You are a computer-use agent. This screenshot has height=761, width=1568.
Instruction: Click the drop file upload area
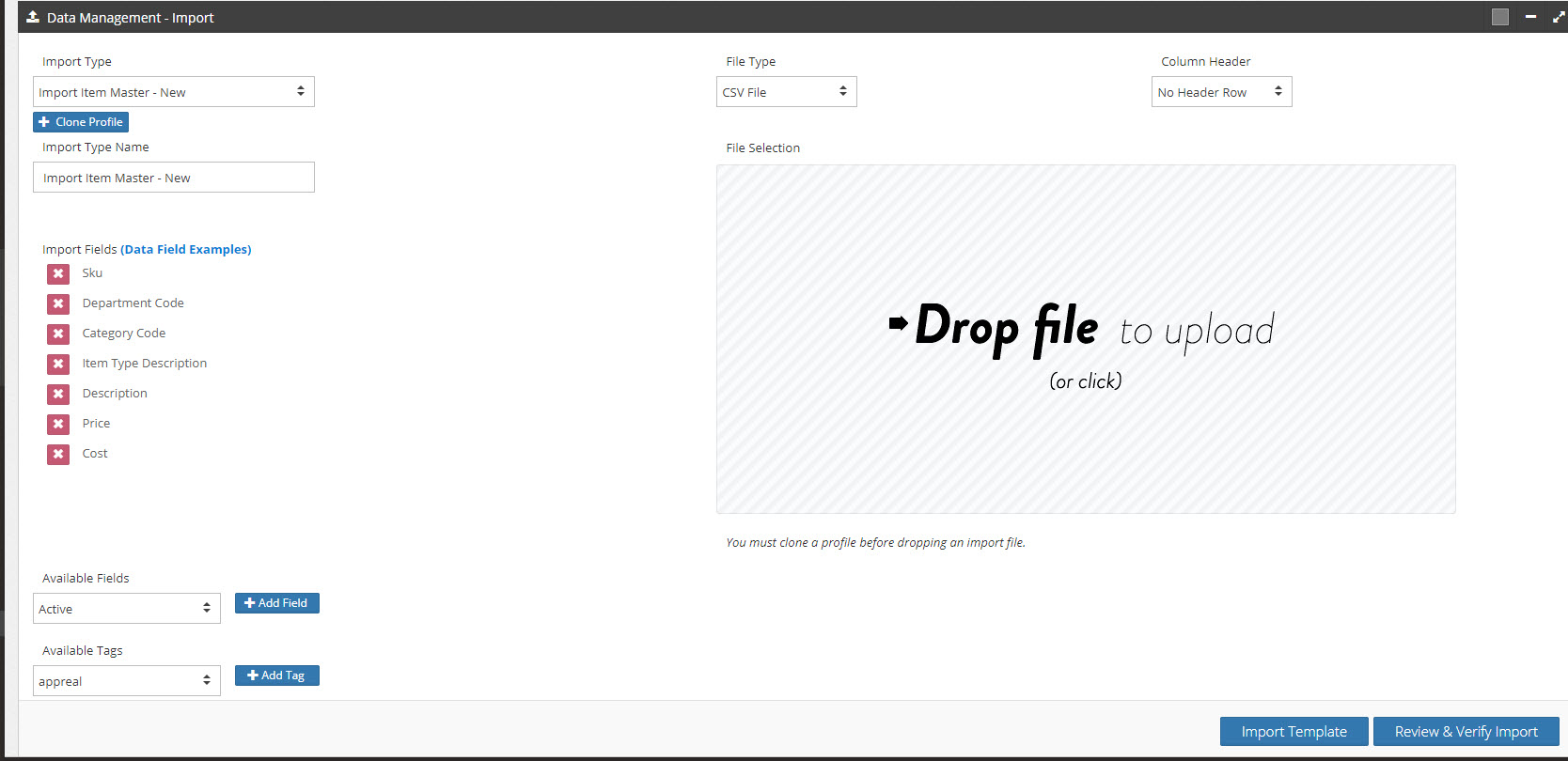(x=1086, y=339)
